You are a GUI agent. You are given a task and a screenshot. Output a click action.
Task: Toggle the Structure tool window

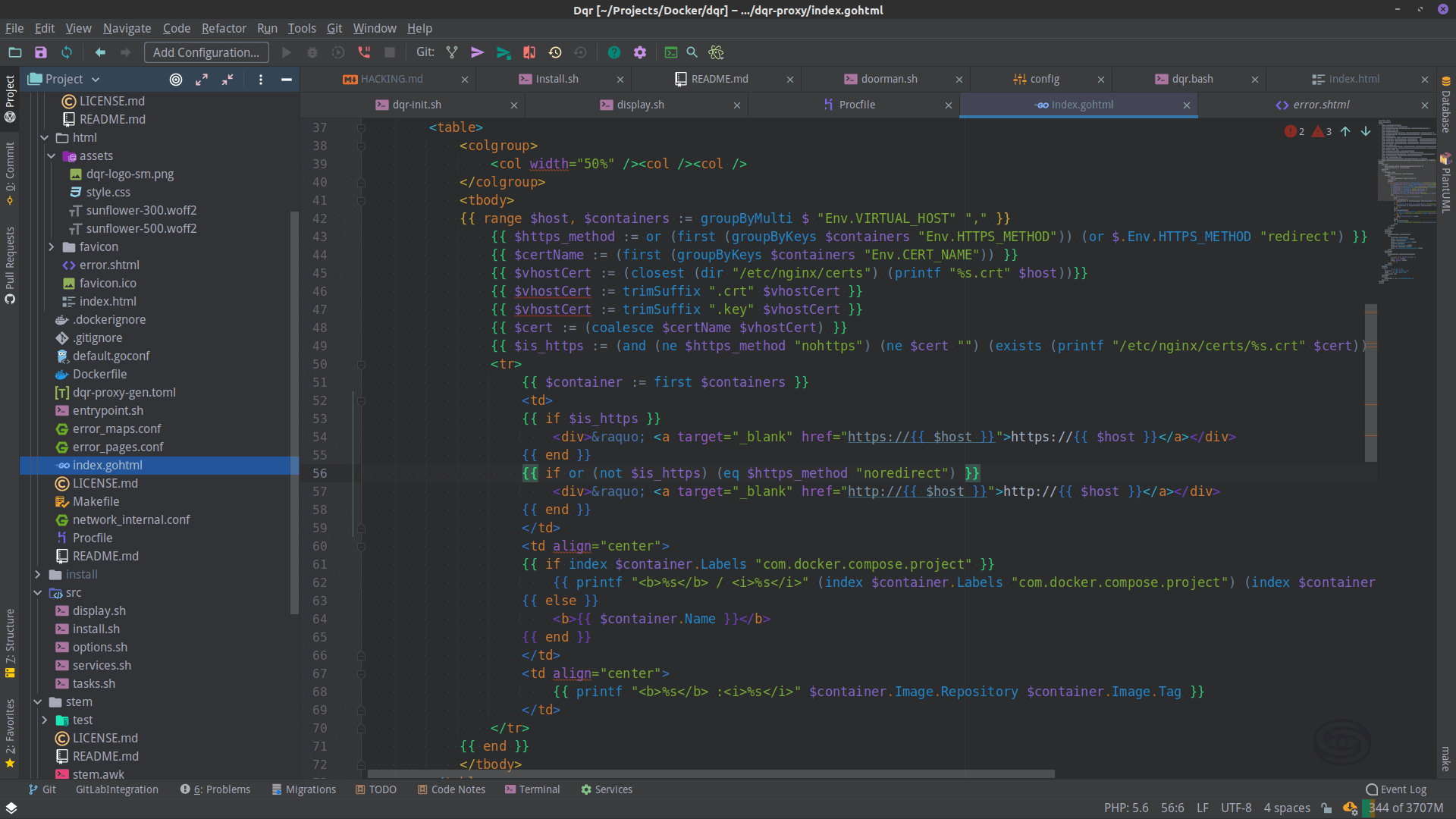[10, 643]
